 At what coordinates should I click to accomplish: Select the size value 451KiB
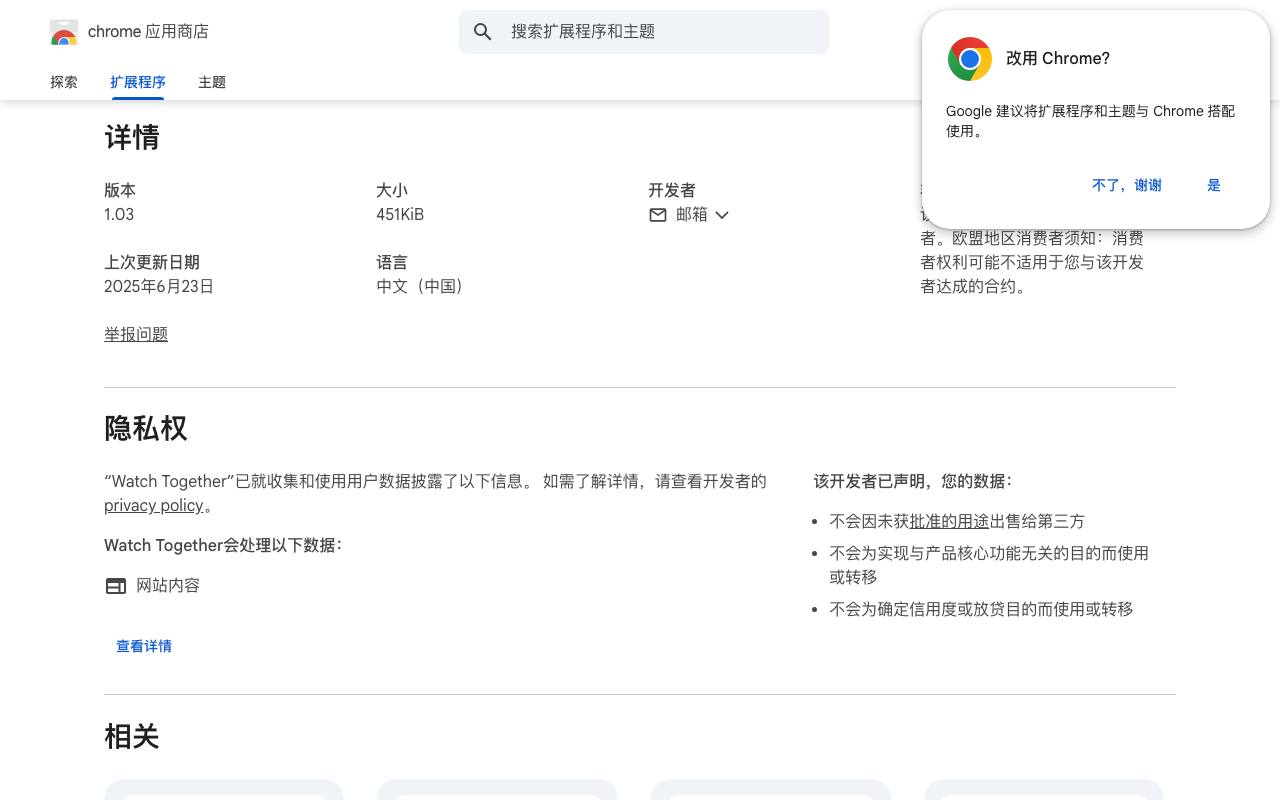[400, 215]
